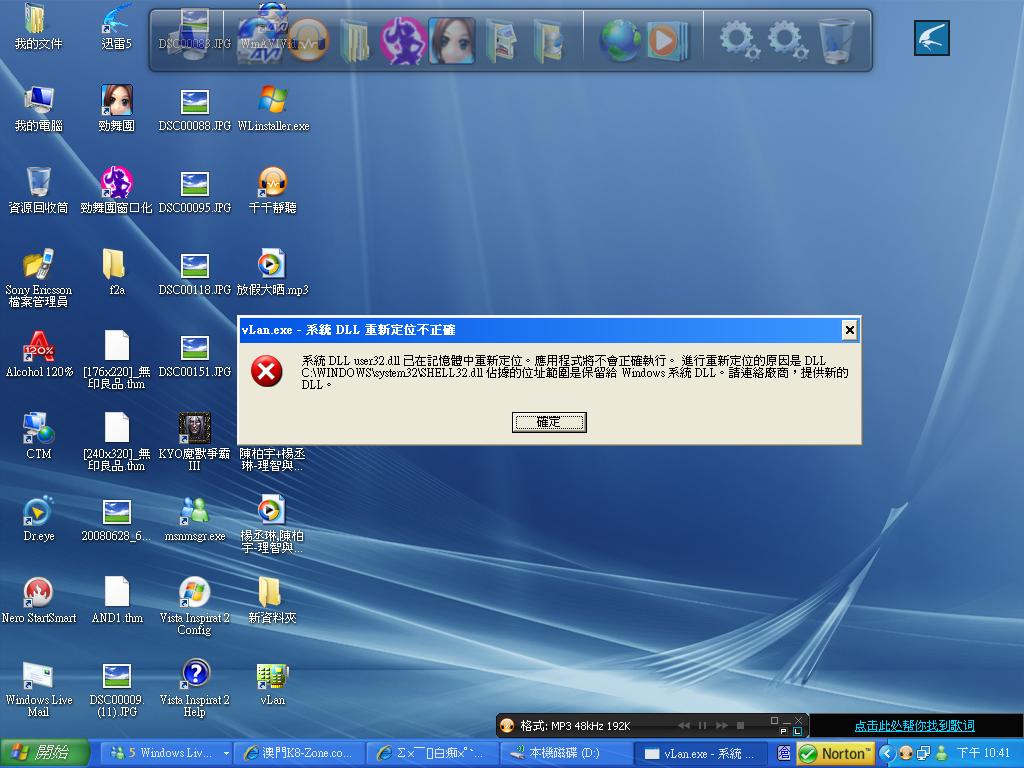Select the 20080628_6... image file
The width and height of the screenshot is (1024, 768).
tap(116, 519)
